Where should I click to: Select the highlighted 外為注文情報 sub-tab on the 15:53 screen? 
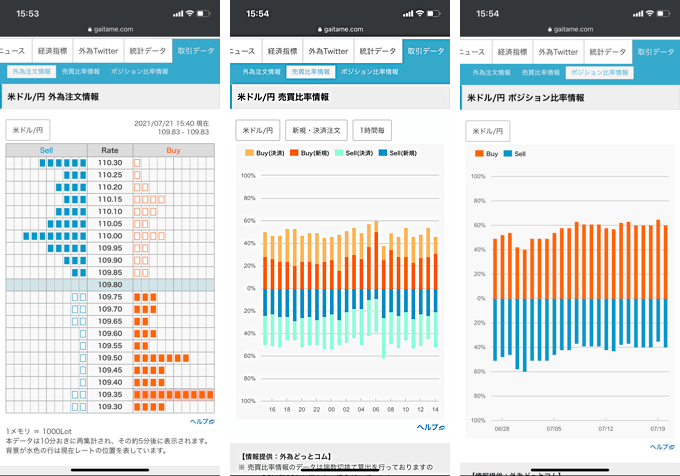(31, 72)
